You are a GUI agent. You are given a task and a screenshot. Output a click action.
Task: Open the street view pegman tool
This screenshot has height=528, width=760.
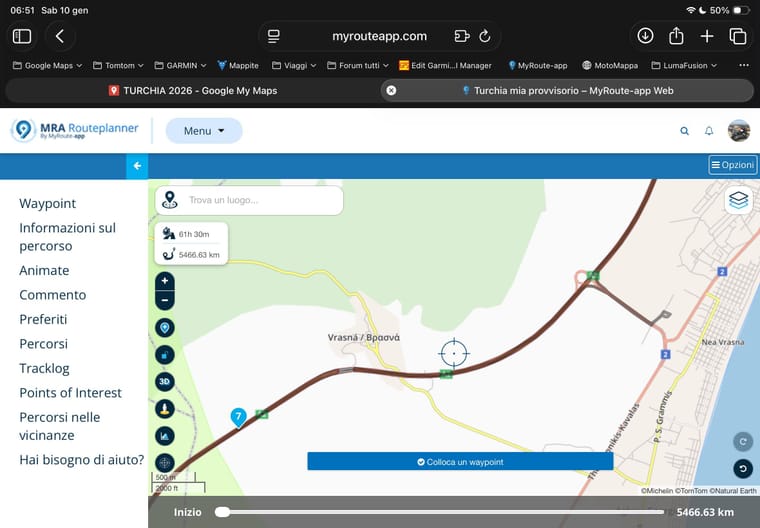165,408
